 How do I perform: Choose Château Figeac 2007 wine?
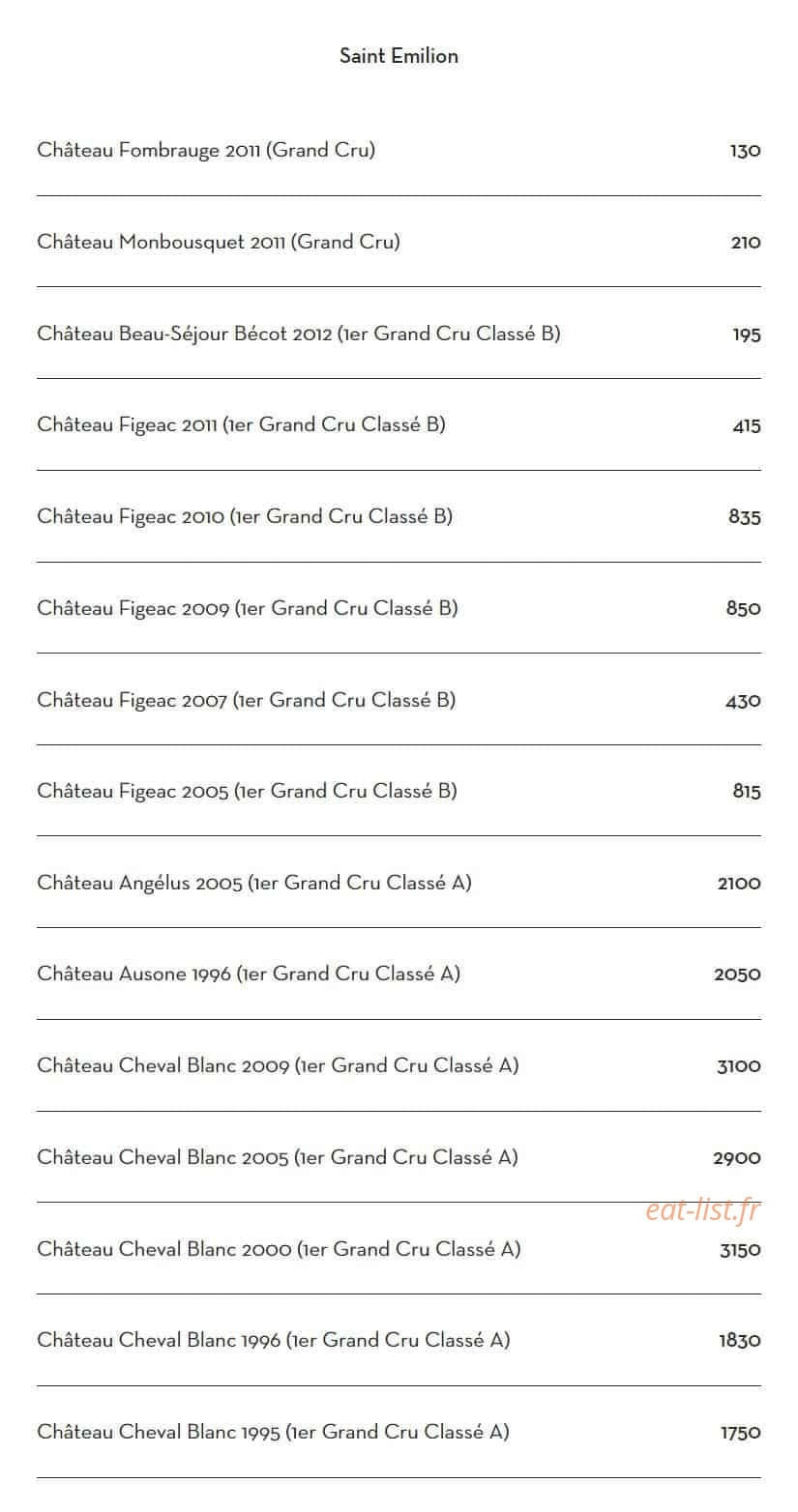coord(399,700)
